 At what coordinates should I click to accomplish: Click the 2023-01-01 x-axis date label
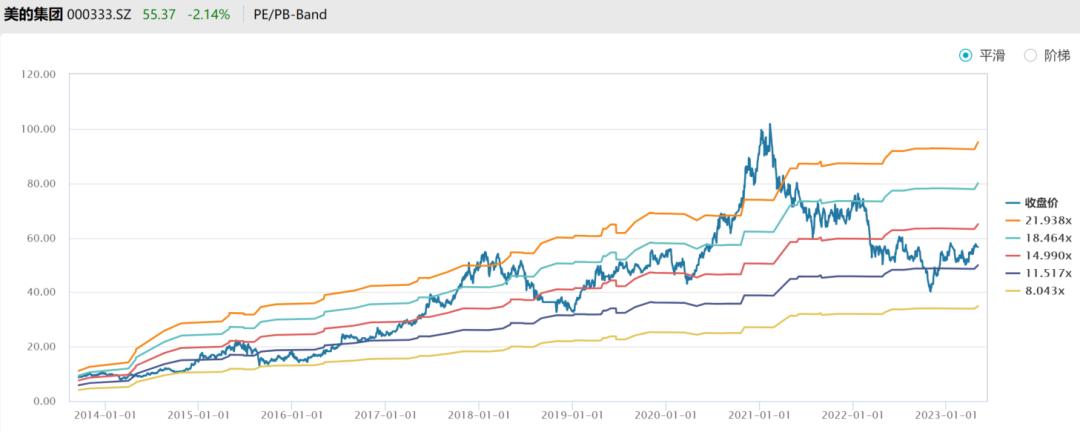pyautogui.click(x=948, y=414)
